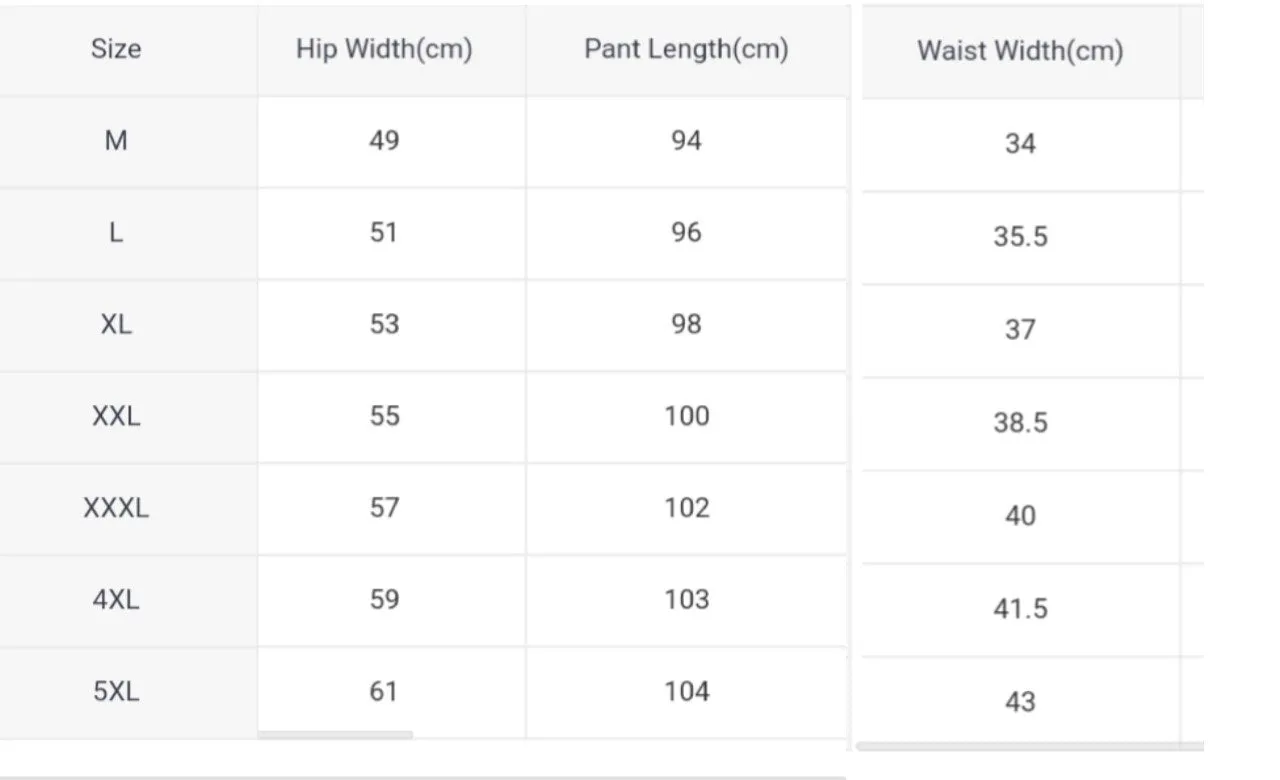Click the M size row label

(116, 141)
